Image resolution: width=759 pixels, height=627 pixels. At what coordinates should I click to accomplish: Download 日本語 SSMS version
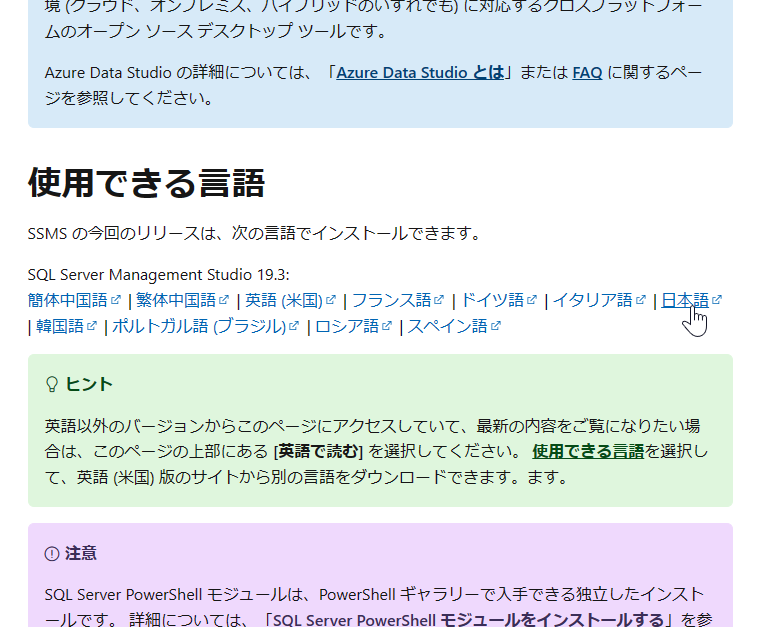click(685, 300)
